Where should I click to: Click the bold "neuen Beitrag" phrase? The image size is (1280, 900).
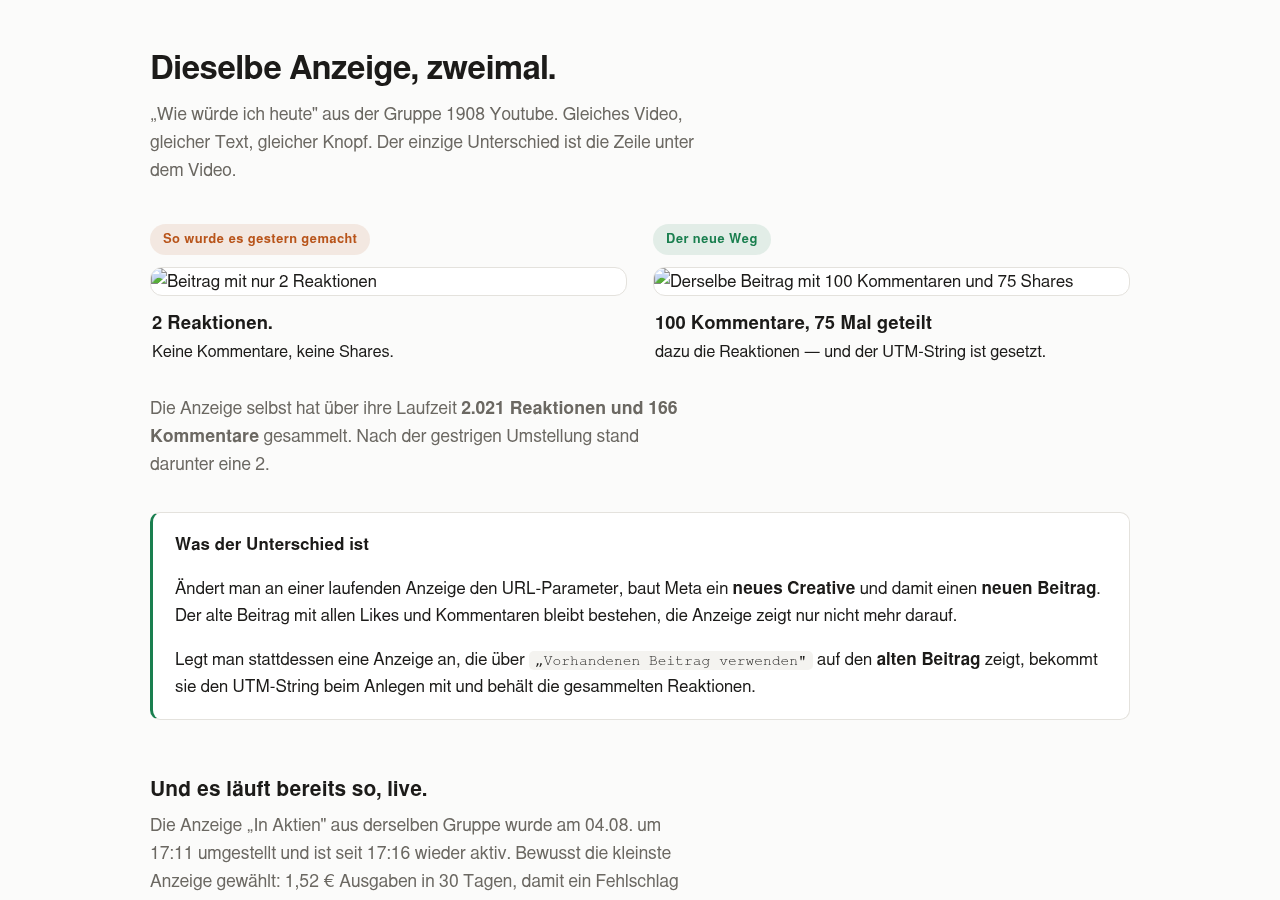[1039, 588]
